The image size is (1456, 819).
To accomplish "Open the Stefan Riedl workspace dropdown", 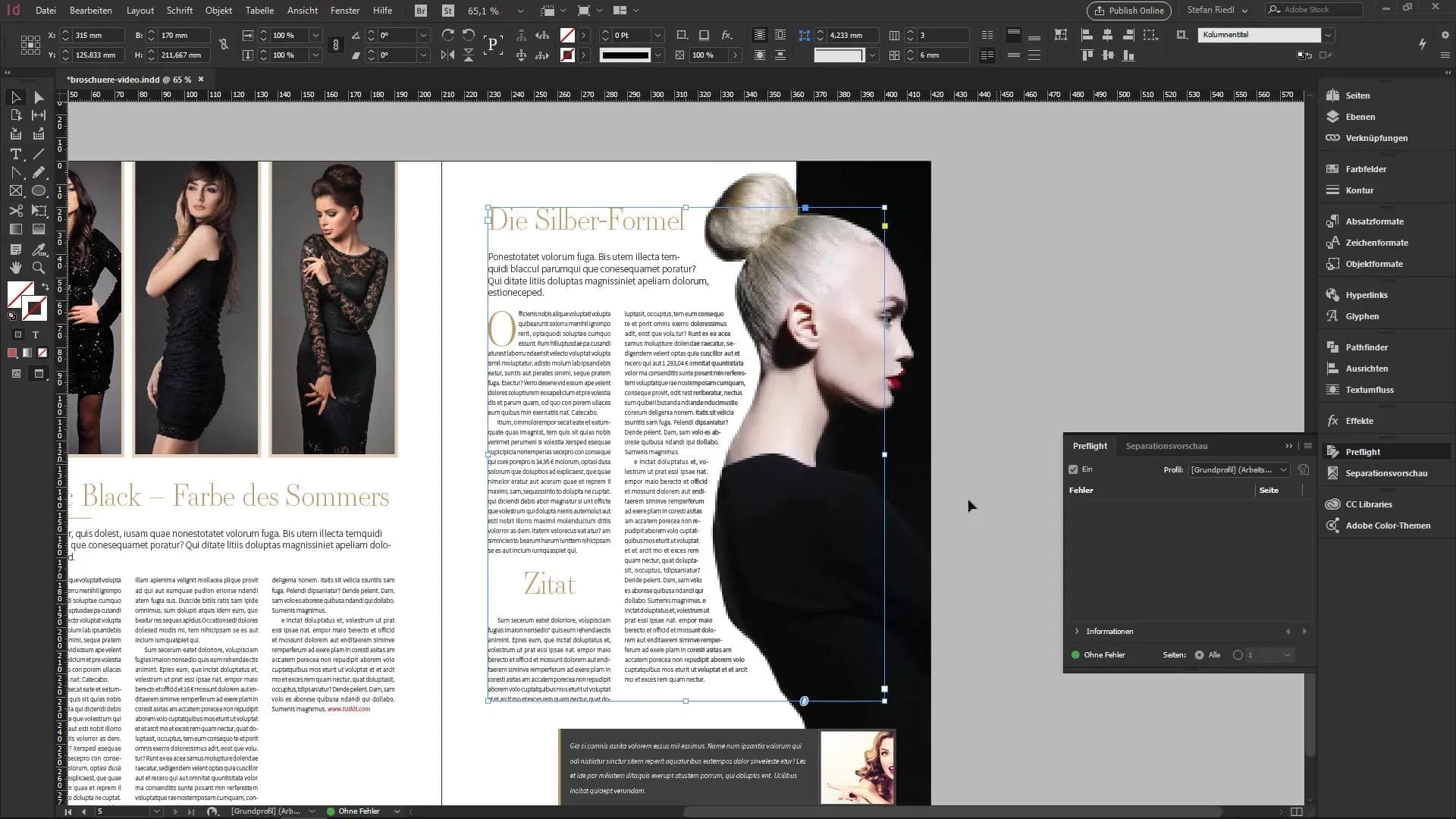I will [x=1216, y=10].
